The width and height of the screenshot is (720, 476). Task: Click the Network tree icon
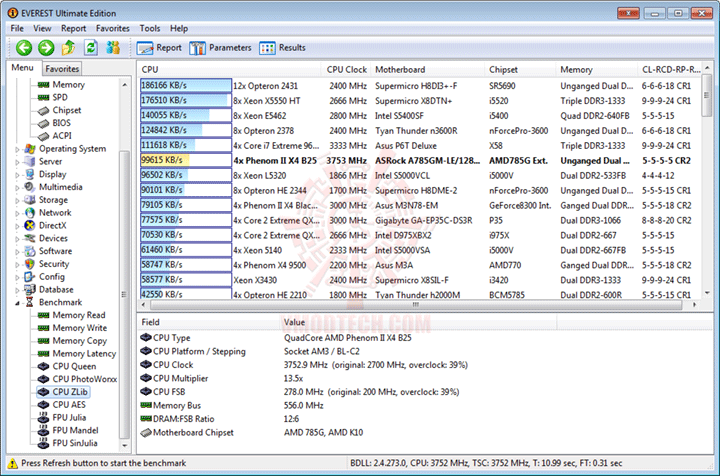30,213
